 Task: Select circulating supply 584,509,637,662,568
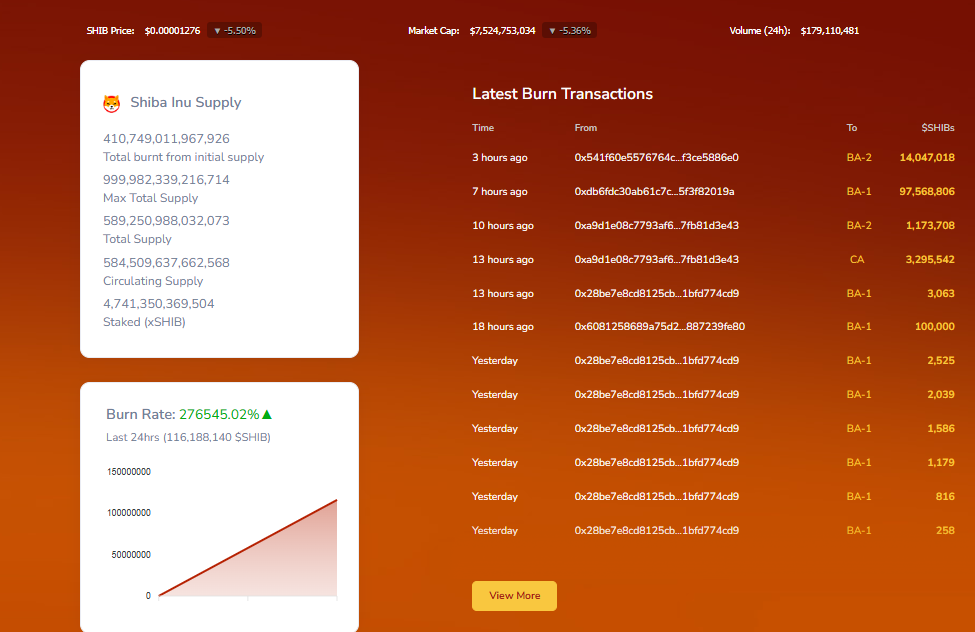pyautogui.click(x=166, y=263)
